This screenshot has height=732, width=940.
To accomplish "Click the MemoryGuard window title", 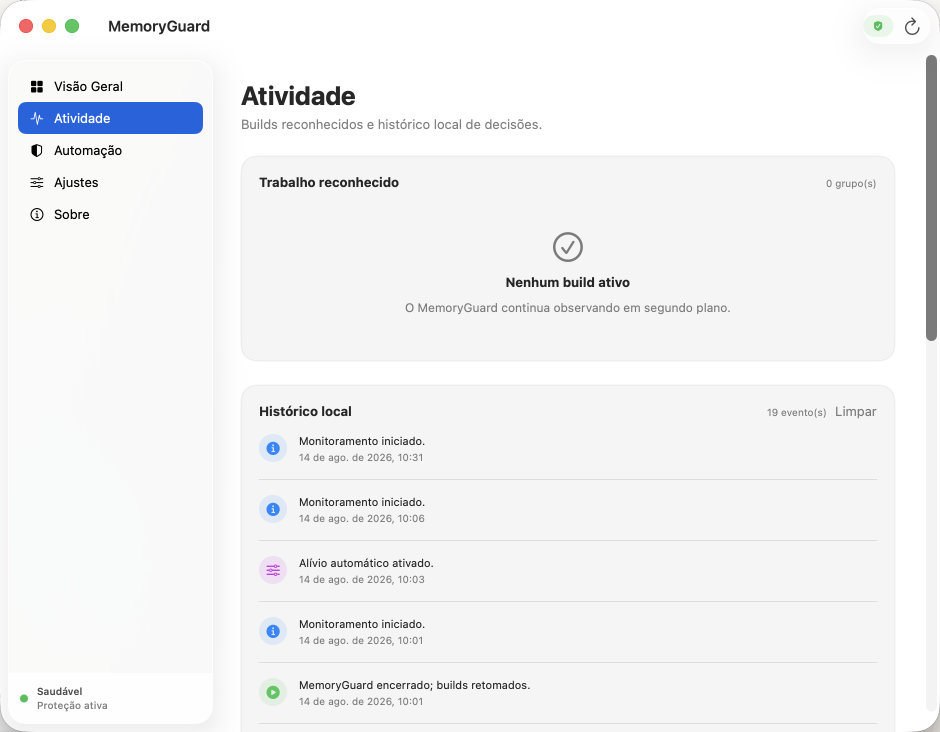I will (x=159, y=26).
